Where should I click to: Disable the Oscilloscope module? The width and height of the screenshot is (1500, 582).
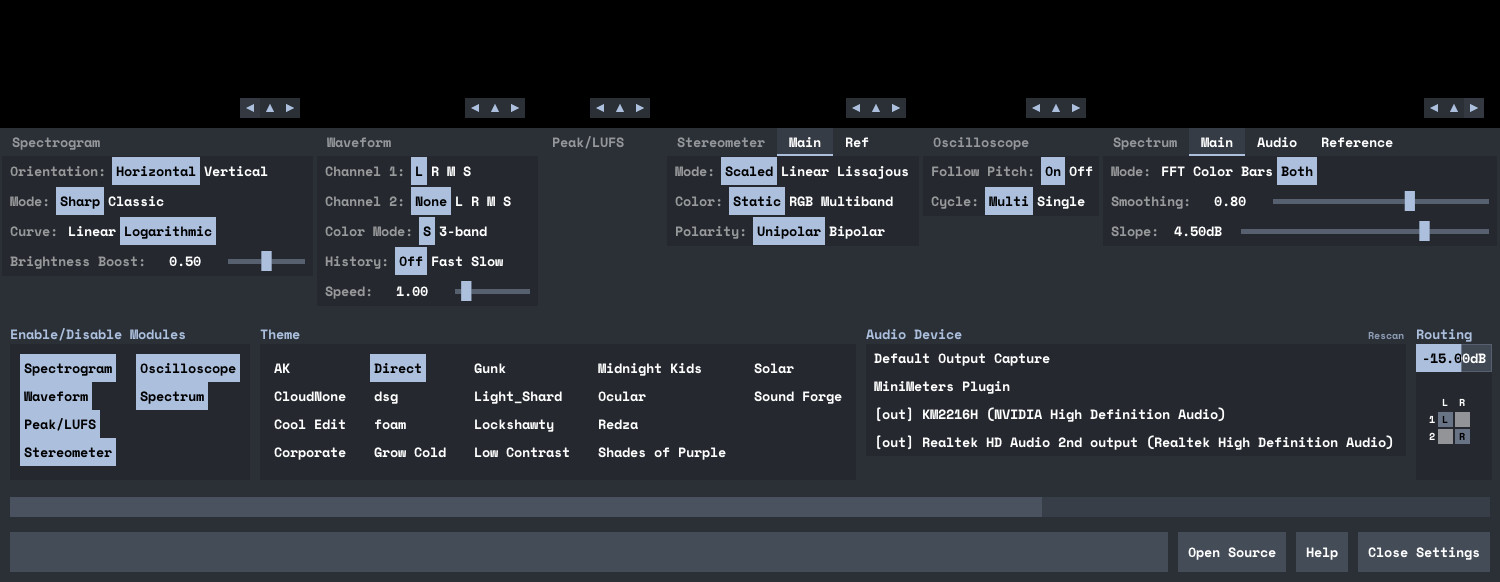click(188, 368)
